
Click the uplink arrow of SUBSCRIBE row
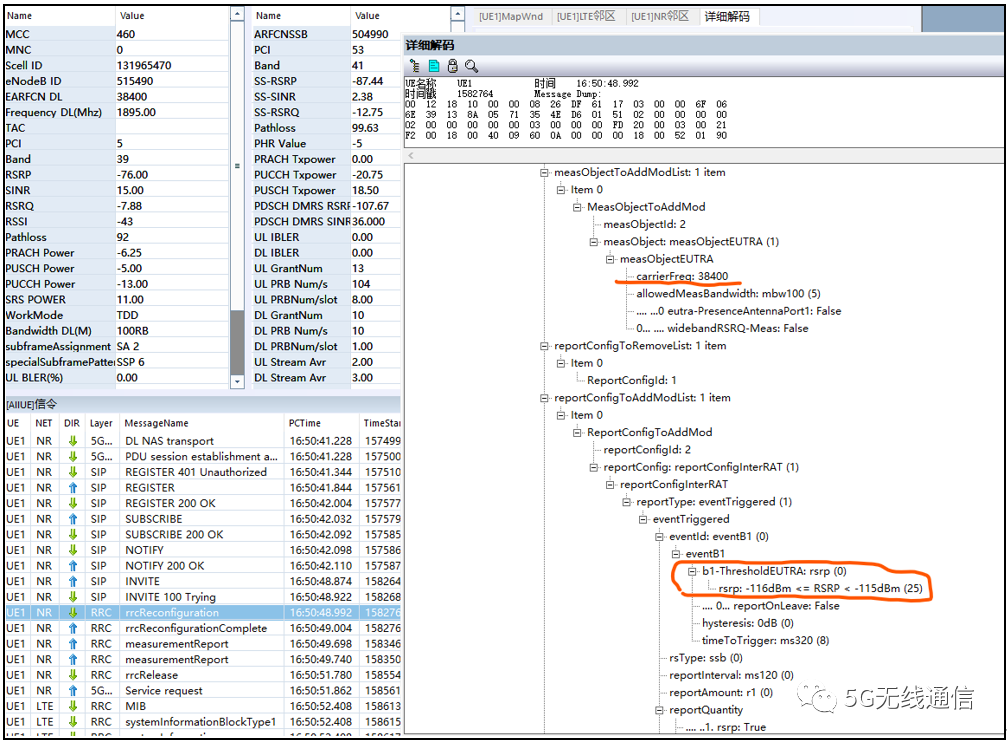(x=73, y=518)
